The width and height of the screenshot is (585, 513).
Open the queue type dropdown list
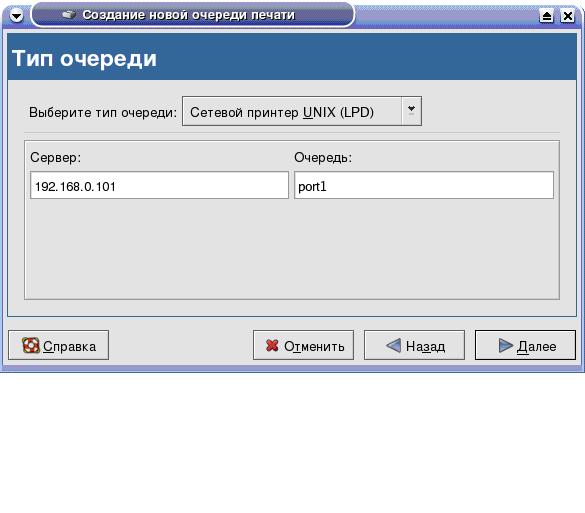302,111
